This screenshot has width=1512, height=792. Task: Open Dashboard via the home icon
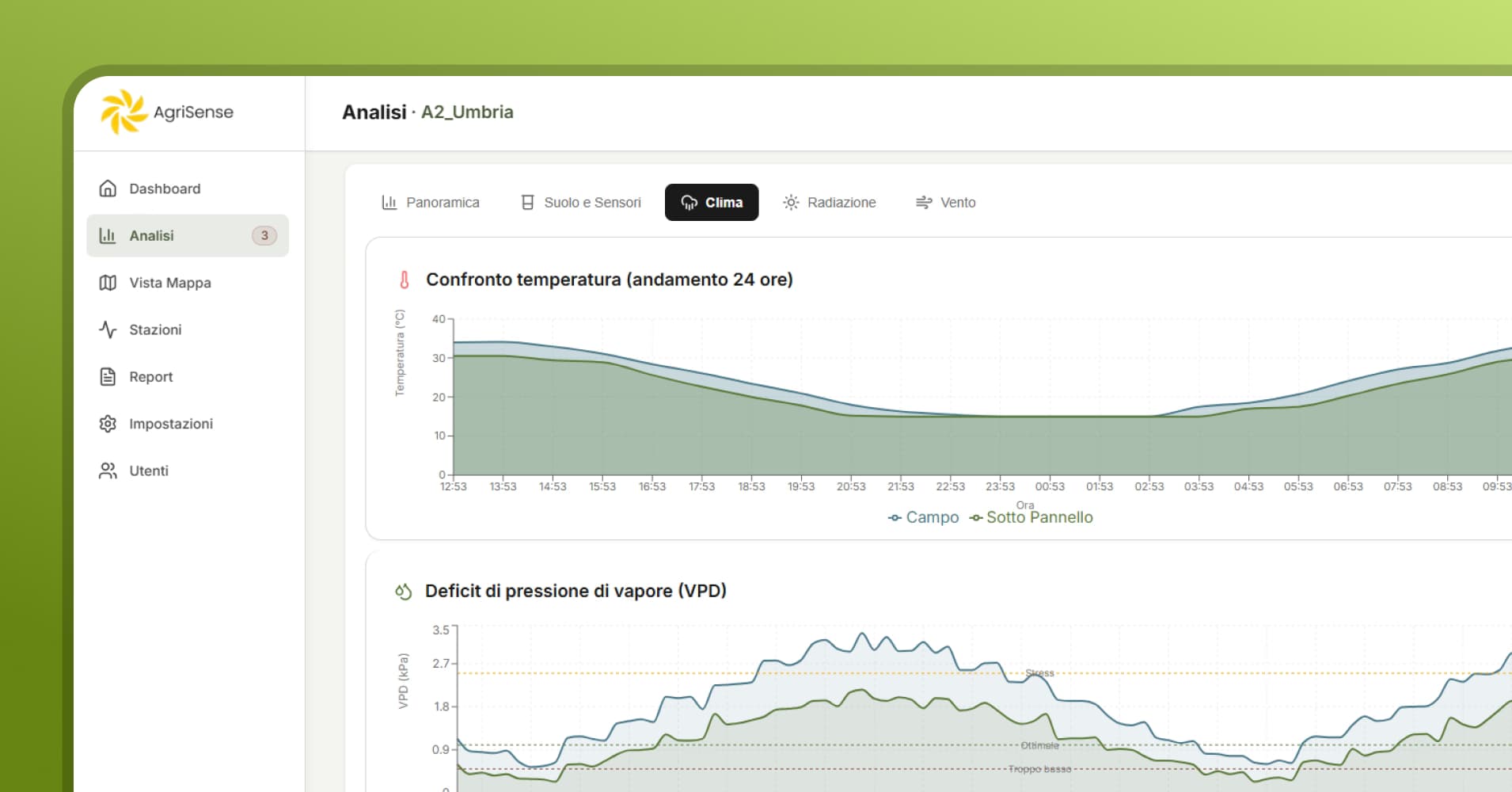(x=108, y=188)
